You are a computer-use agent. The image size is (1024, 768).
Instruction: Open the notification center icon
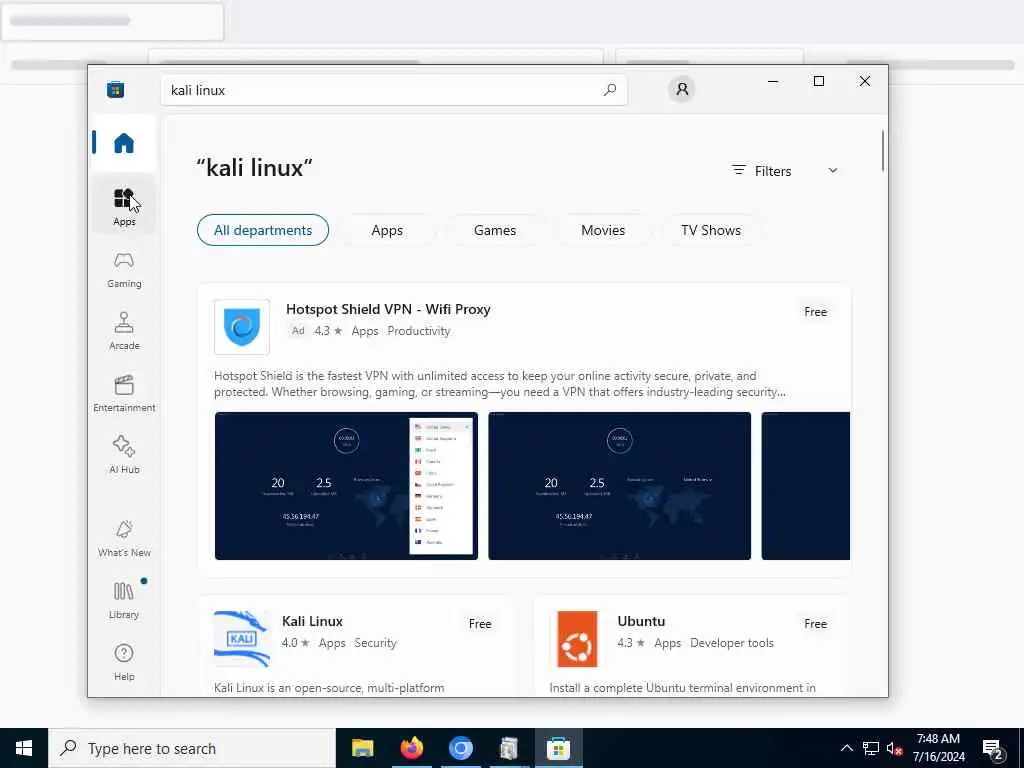pos(993,749)
